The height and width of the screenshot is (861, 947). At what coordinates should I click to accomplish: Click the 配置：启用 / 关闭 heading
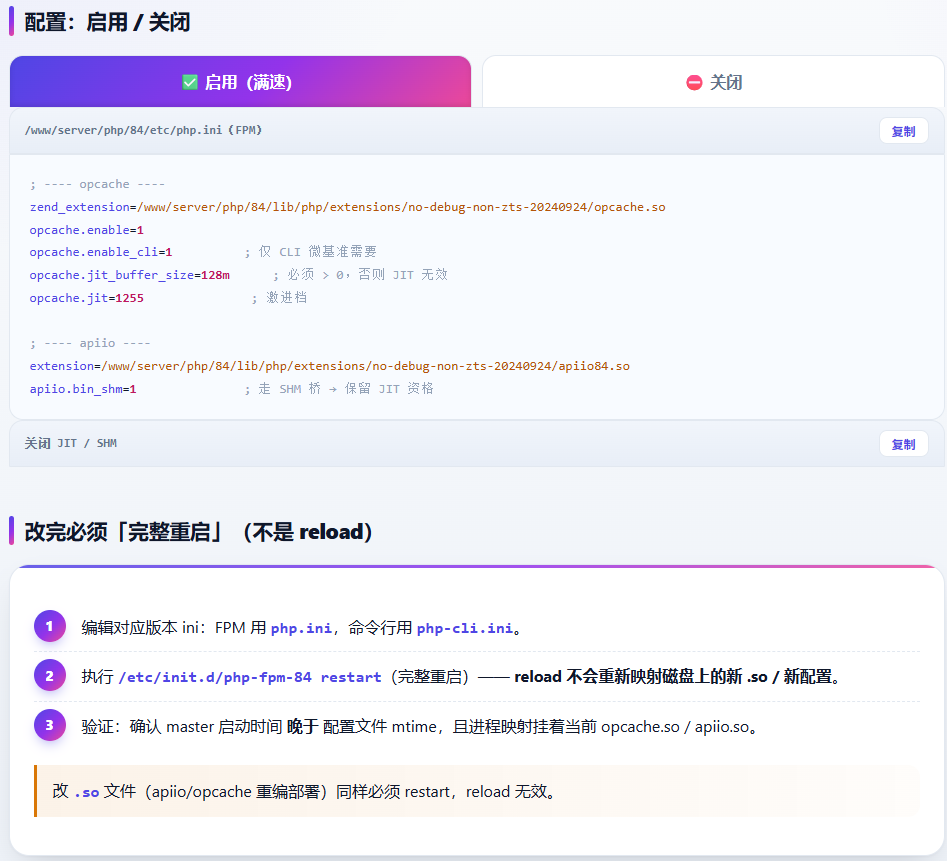108,22
